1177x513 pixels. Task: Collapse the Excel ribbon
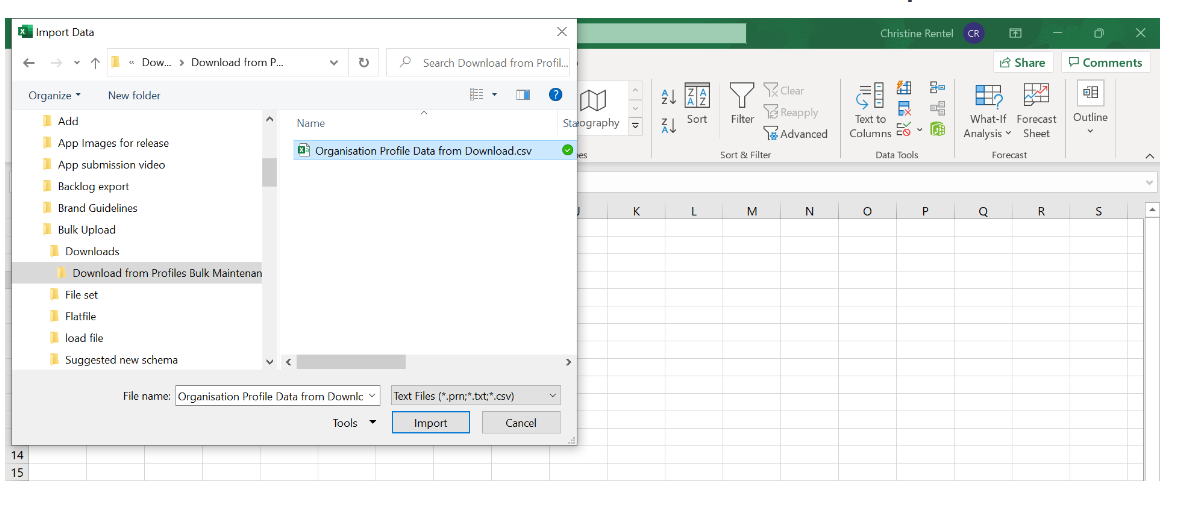pyautogui.click(x=1149, y=155)
